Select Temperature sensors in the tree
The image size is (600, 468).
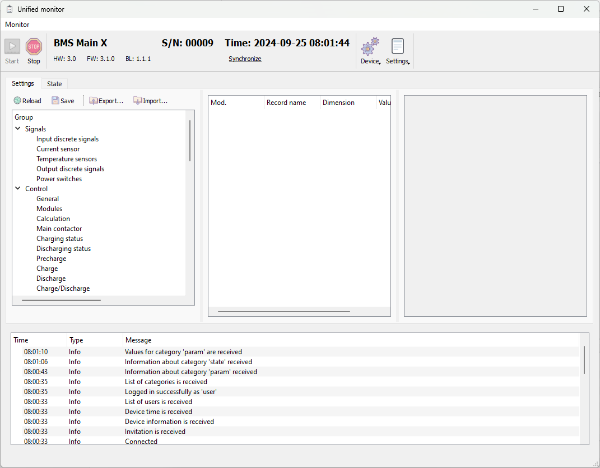(x=67, y=159)
